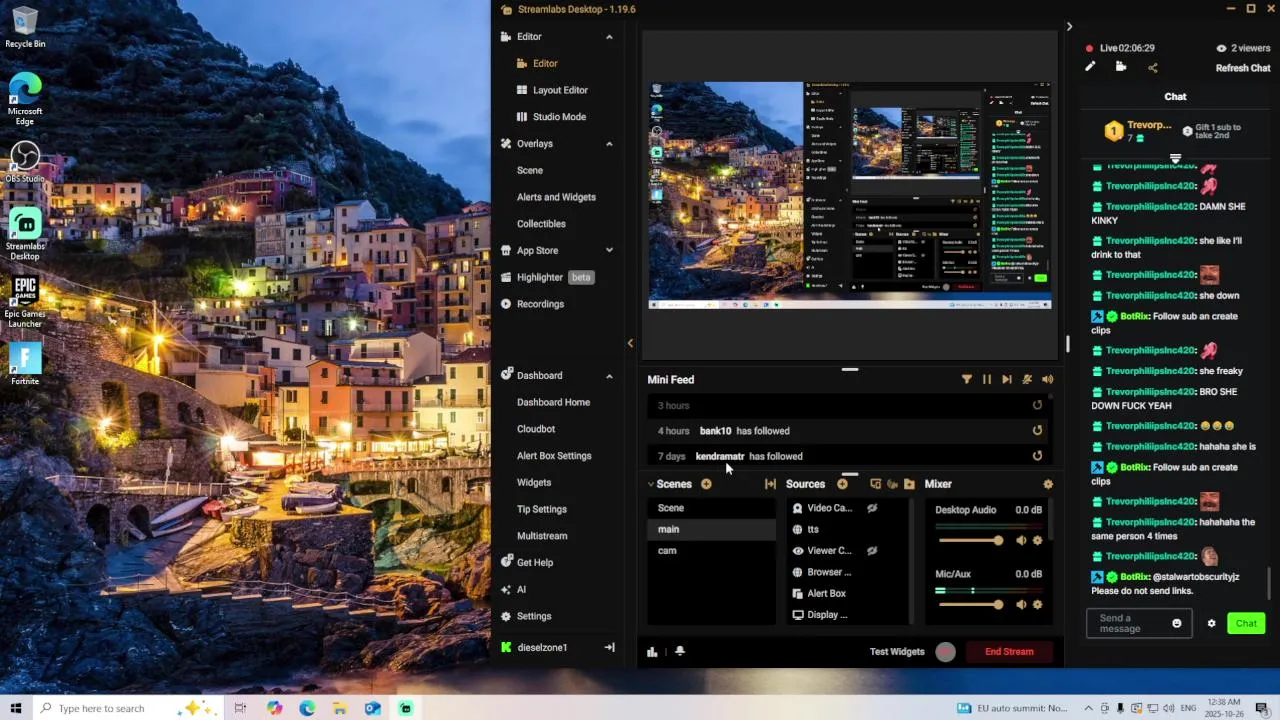Open Settings in sidebar
Screen dimensions: 1280x720
(x=533, y=616)
